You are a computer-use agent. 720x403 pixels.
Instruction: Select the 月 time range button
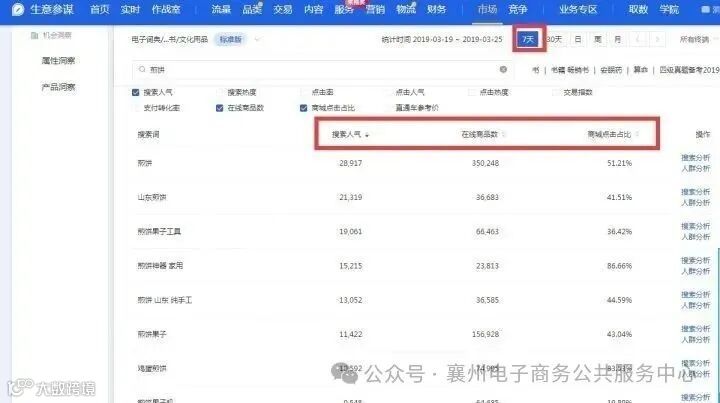click(618, 39)
